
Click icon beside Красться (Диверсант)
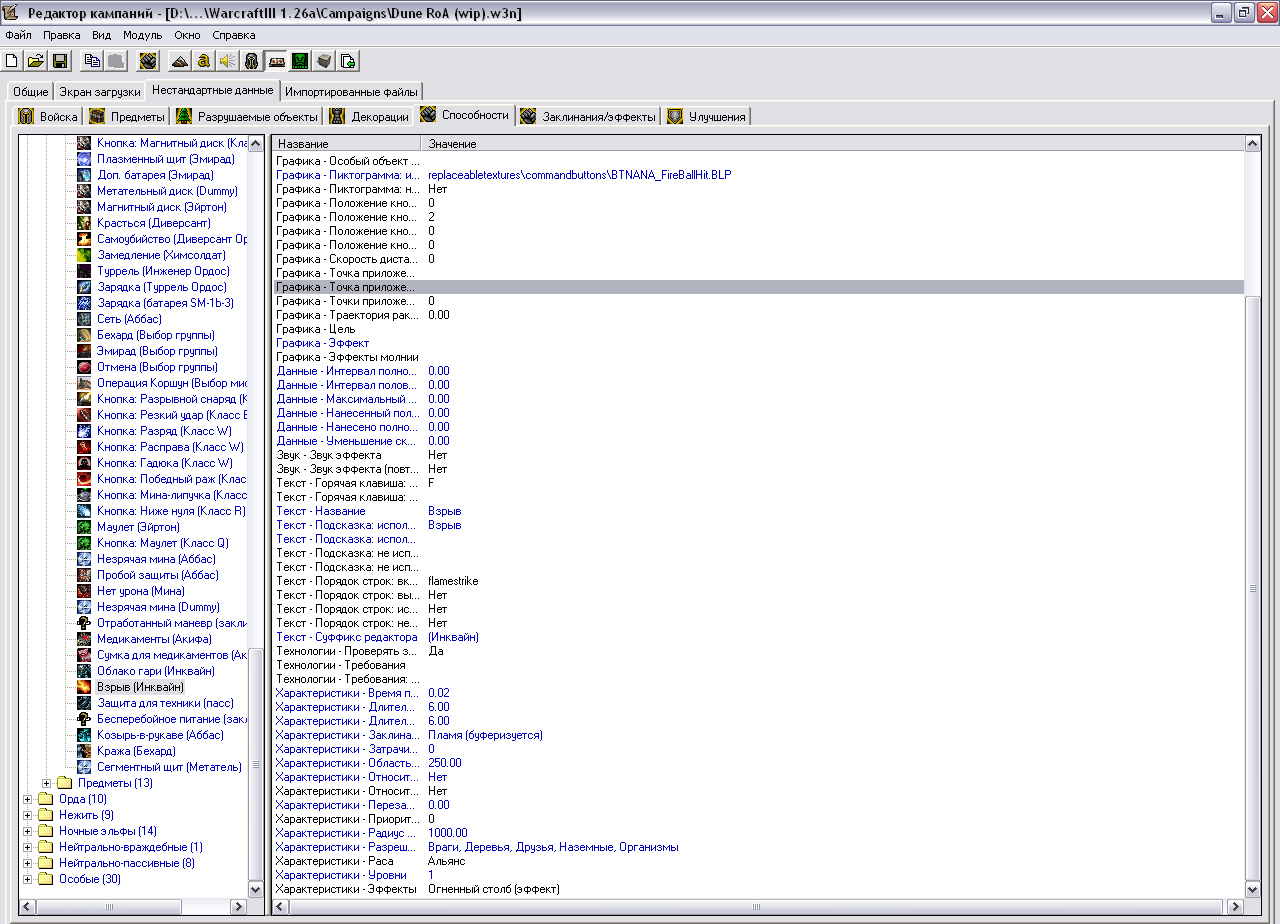pyautogui.click(x=85, y=223)
